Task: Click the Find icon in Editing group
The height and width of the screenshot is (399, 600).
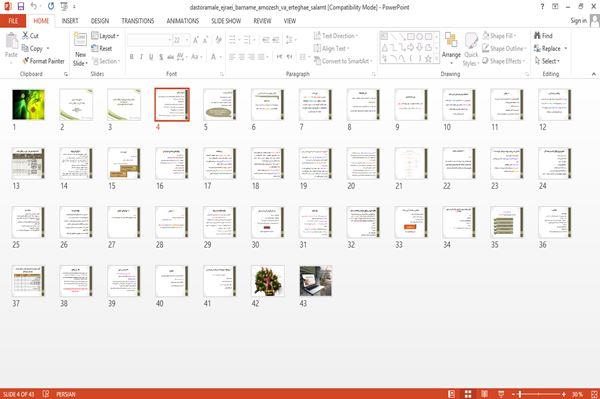Action: click(537, 36)
